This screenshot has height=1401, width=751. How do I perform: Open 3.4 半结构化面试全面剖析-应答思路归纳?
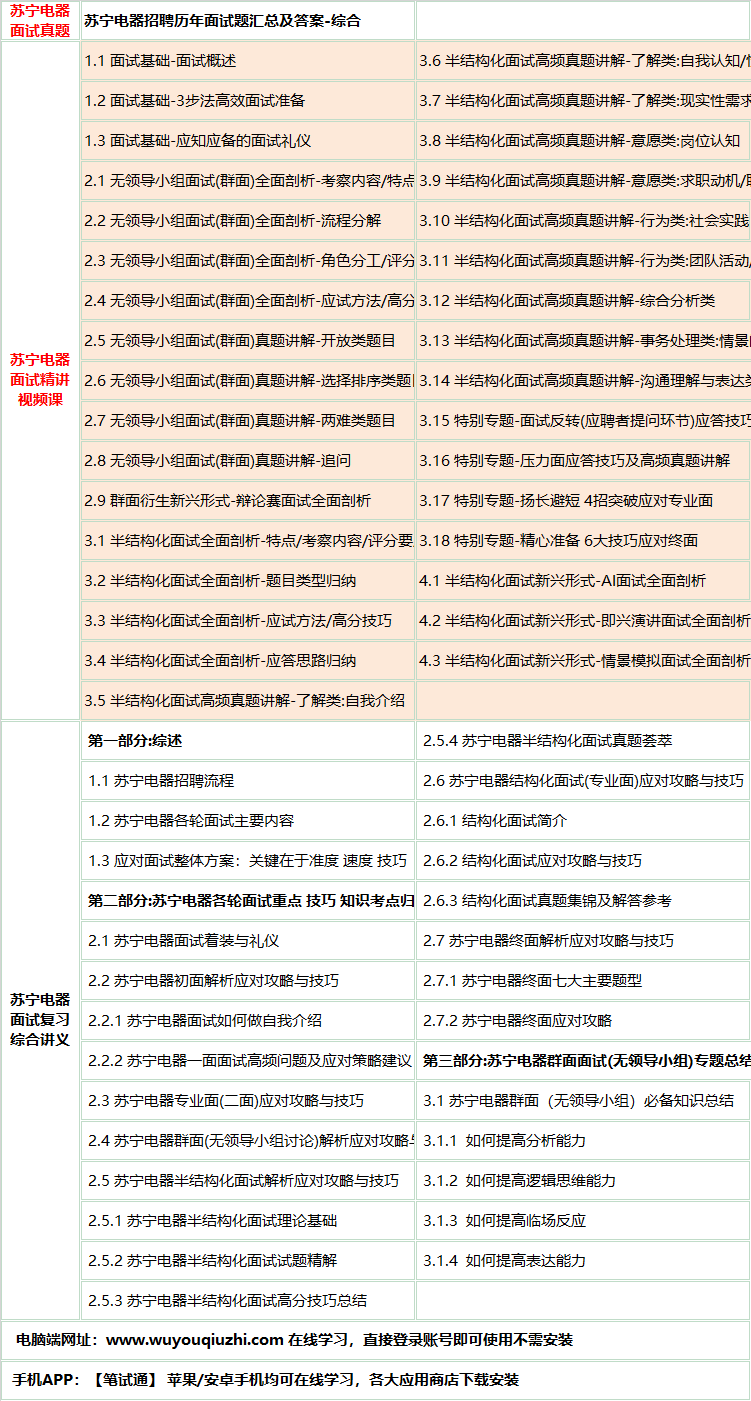coord(220,660)
